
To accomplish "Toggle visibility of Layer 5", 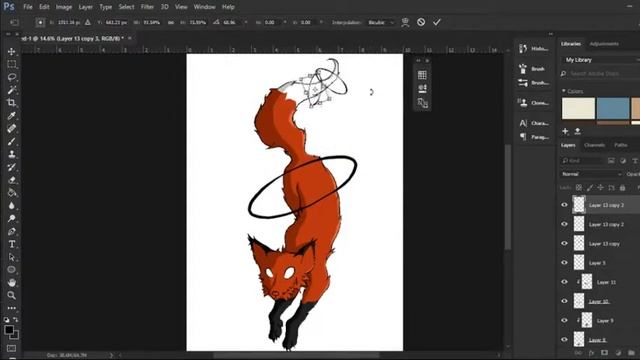I will point(564,262).
